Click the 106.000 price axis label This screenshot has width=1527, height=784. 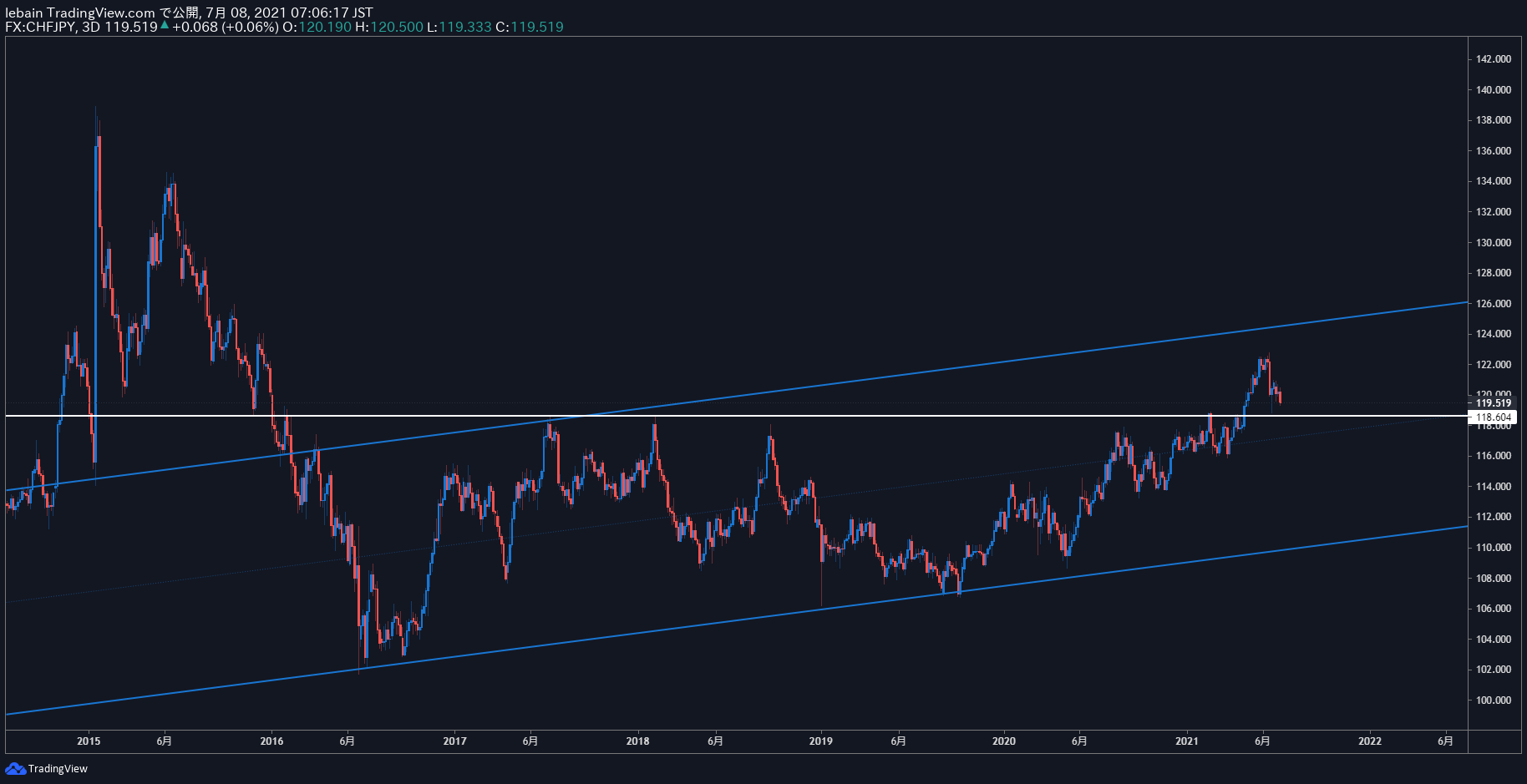(1494, 609)
